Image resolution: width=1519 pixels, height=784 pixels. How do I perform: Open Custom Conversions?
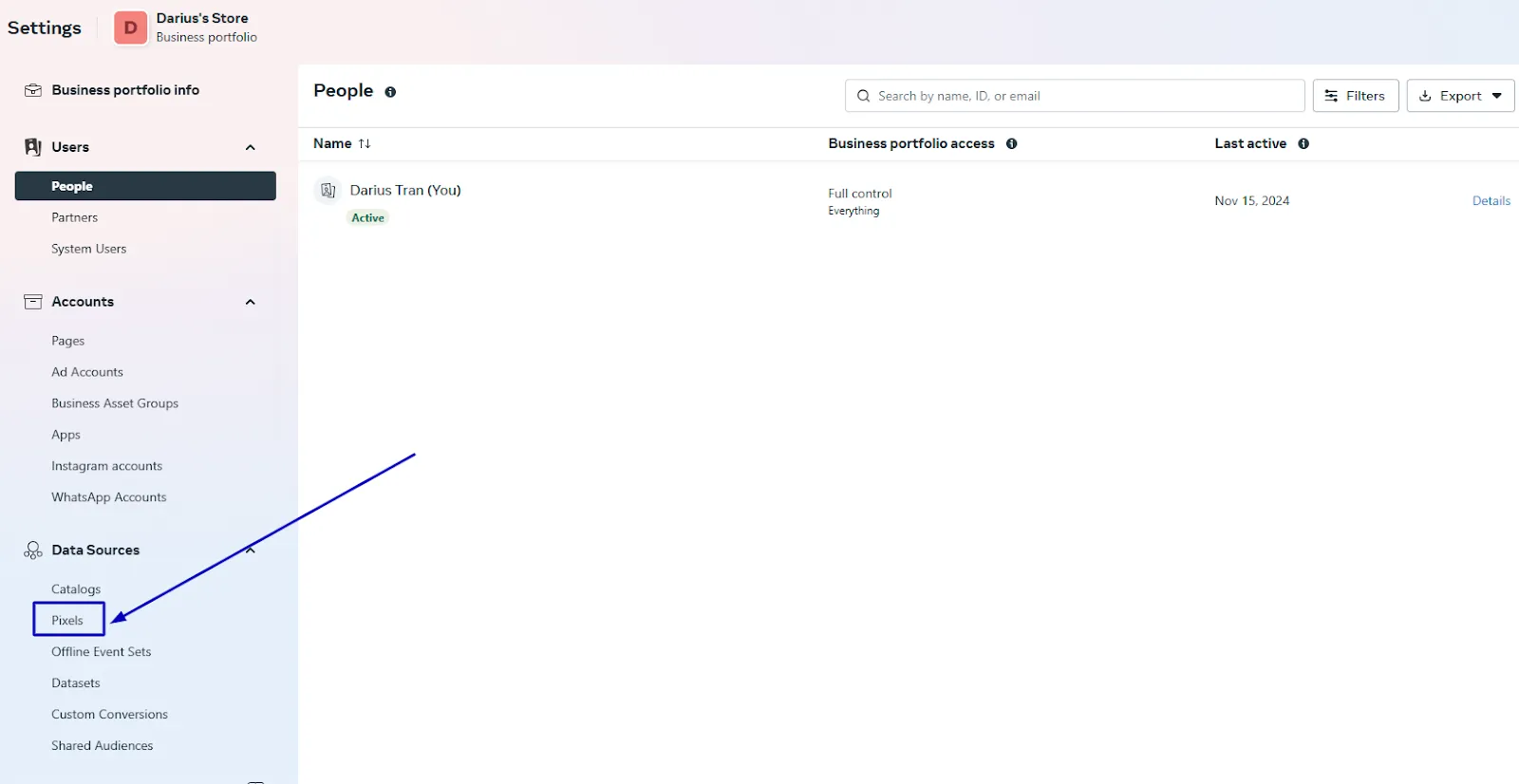(110, 715)
